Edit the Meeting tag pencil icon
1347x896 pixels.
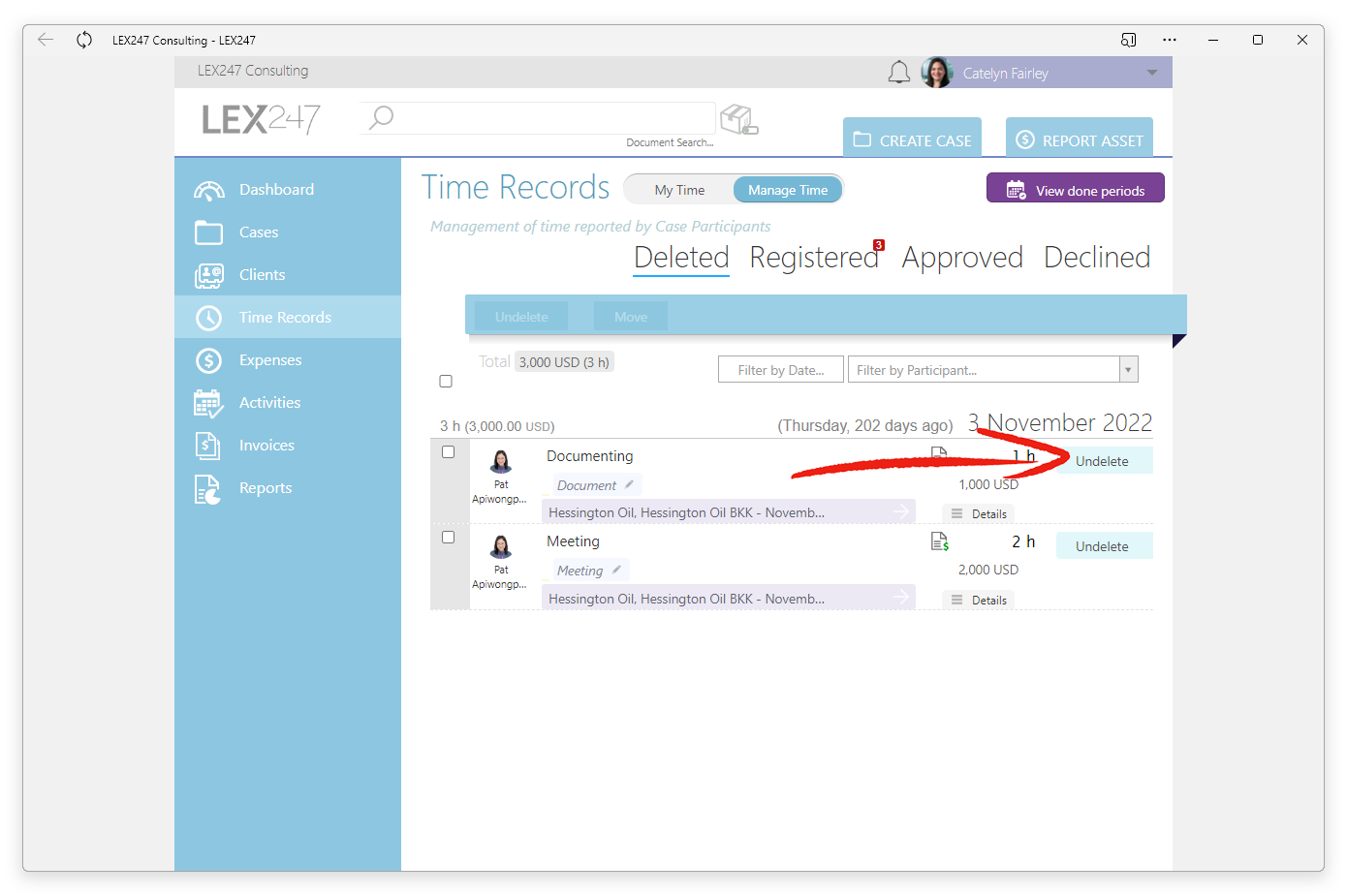point(616,570)
